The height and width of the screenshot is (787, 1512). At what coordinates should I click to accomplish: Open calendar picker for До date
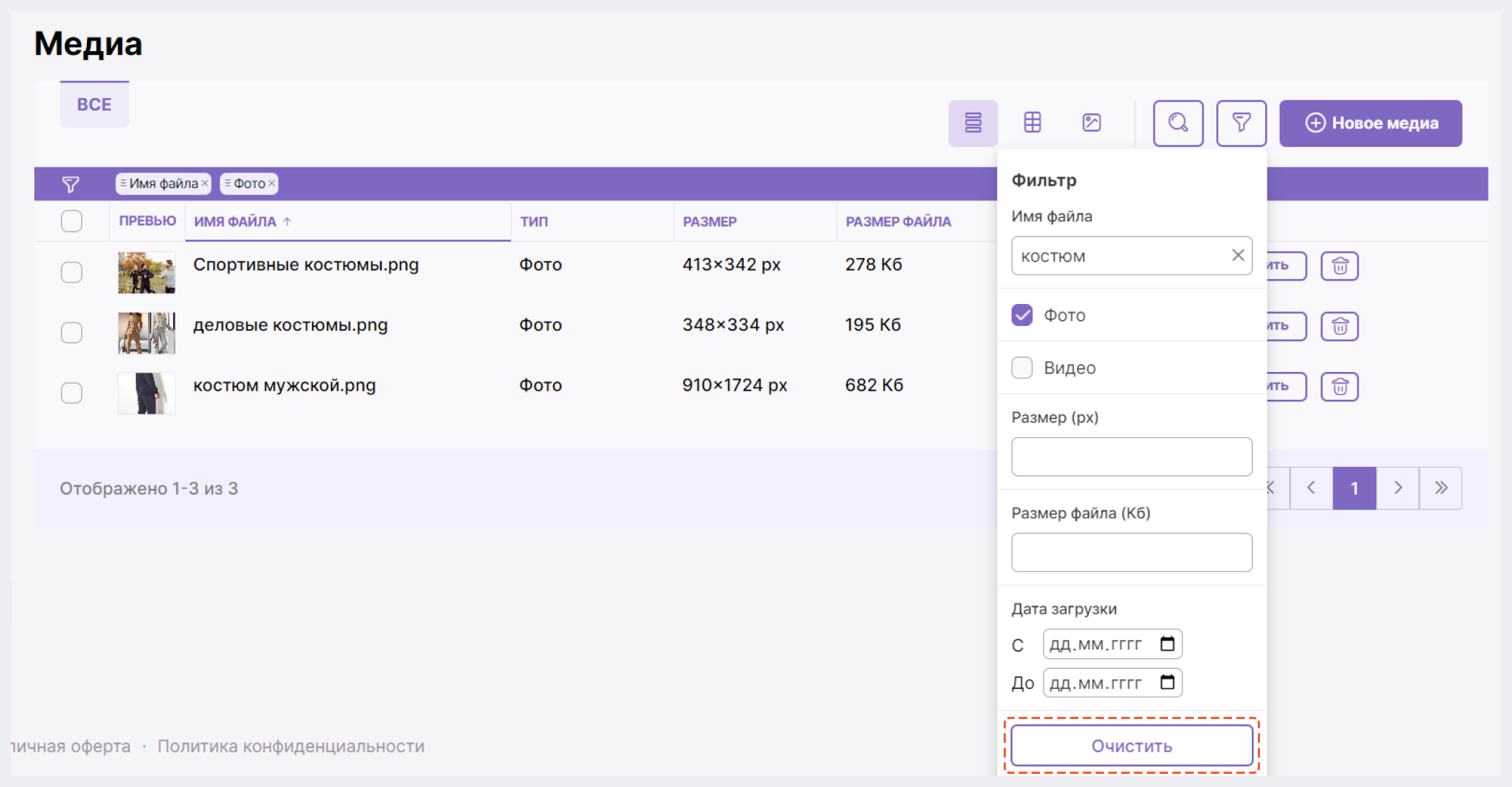tap(1167, 683)
